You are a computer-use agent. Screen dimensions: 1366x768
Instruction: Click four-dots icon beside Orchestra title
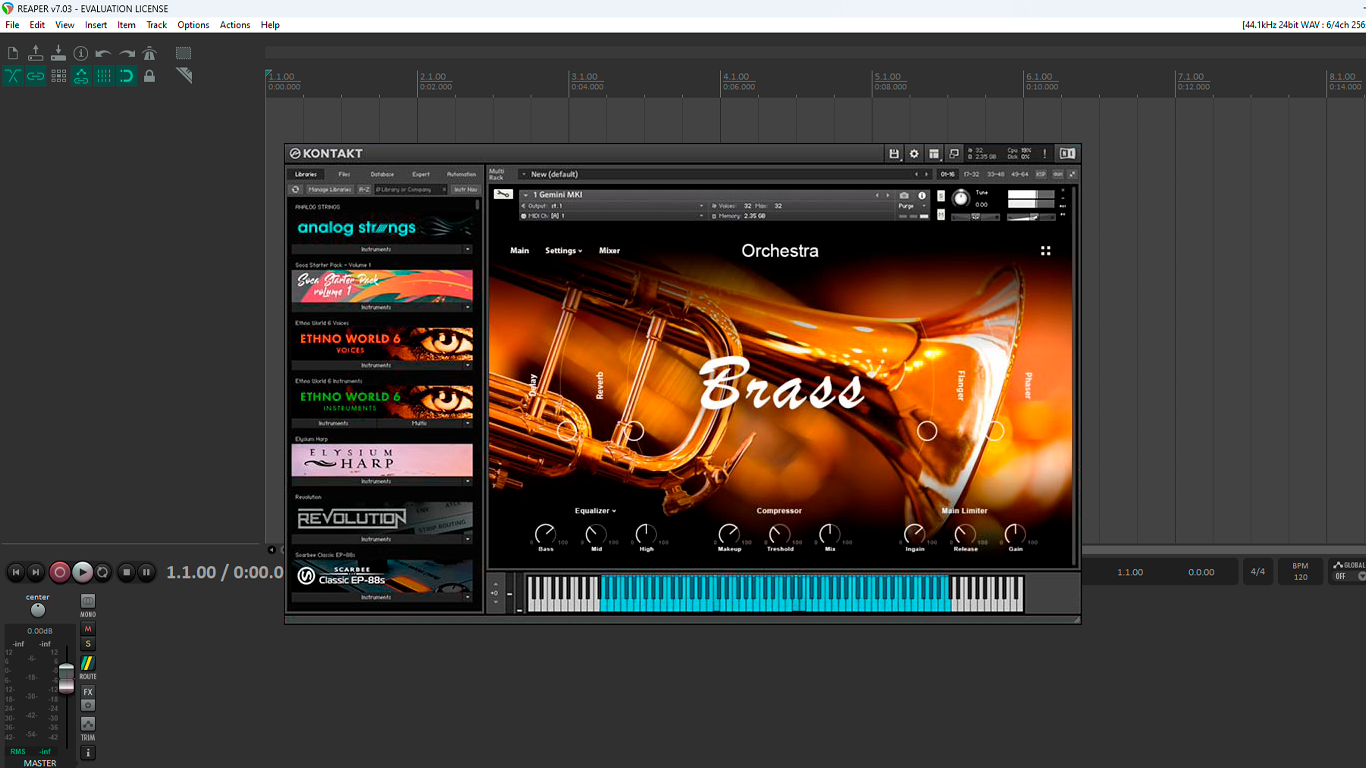coord(1045,251)
